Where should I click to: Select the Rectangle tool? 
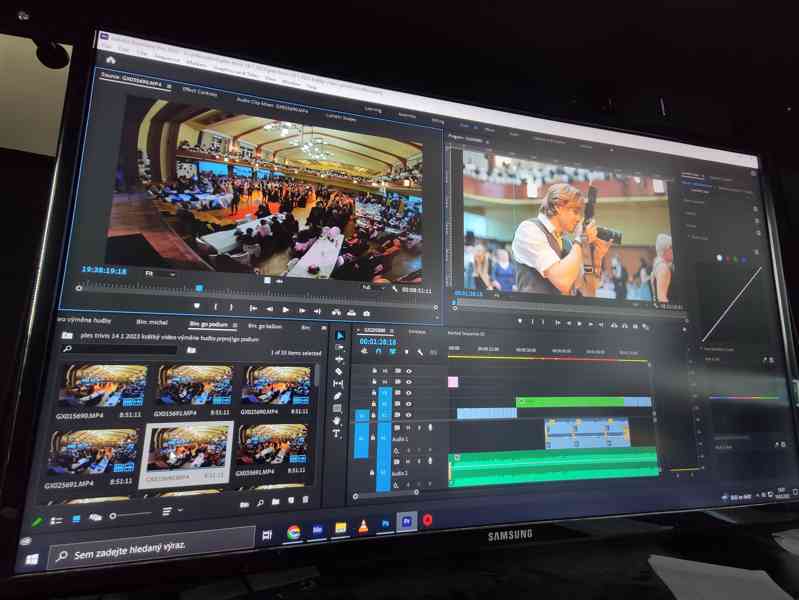[x=337, y=408]
